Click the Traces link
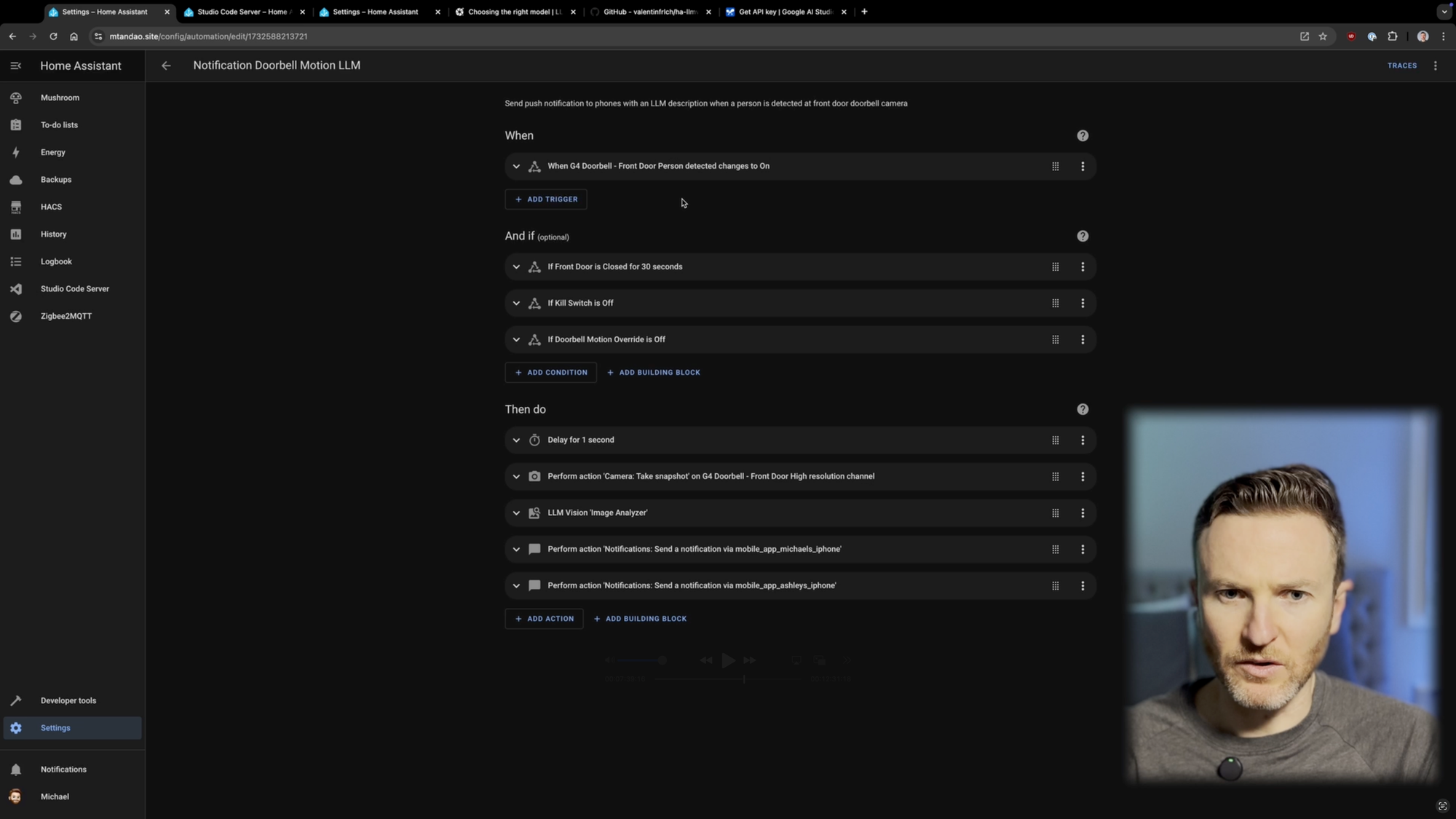1456x819 pixels. [1401, 66]
